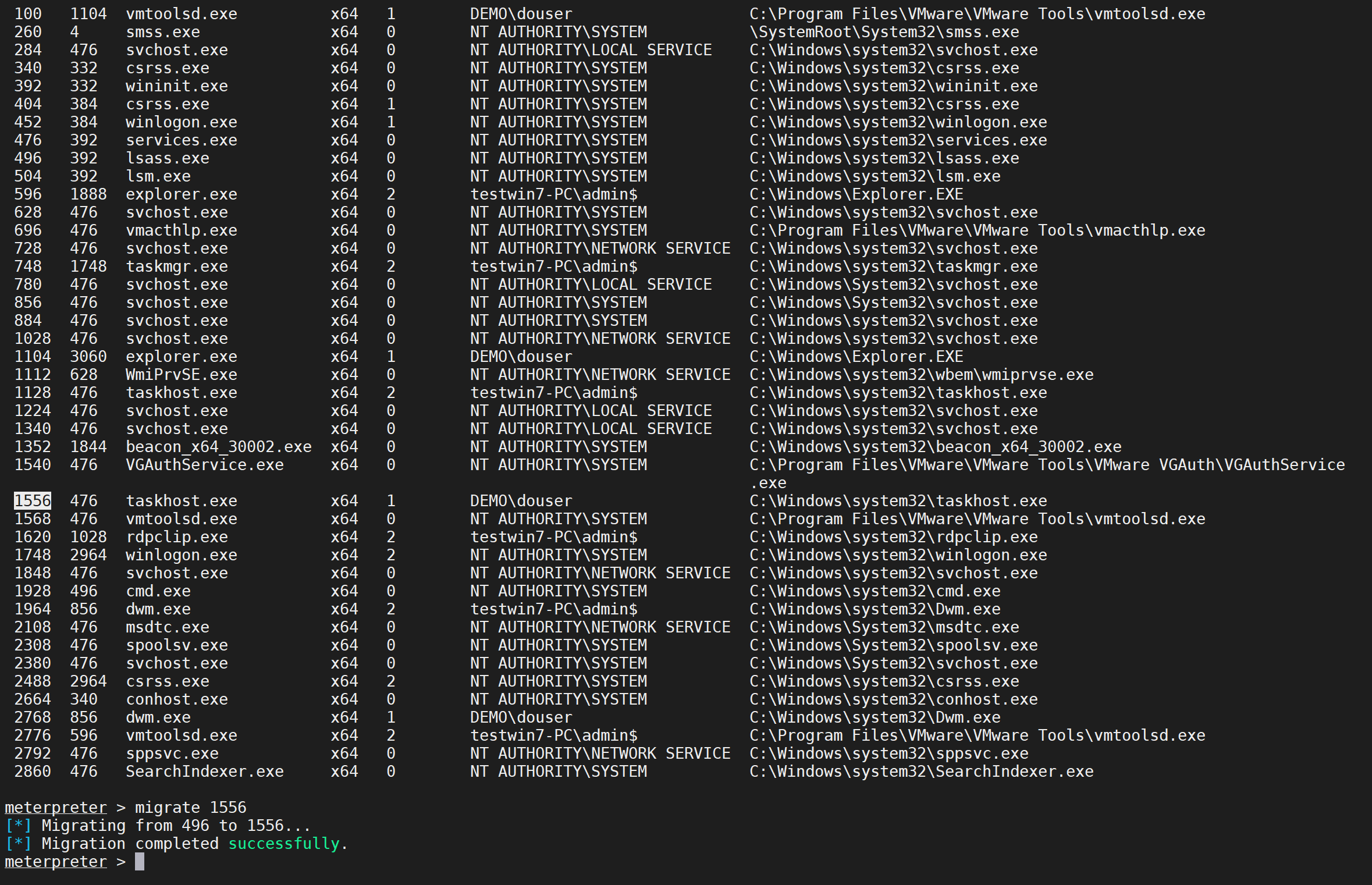Click the 'migrate 1556' command text
1372x885 pixels.
point(190,808)
